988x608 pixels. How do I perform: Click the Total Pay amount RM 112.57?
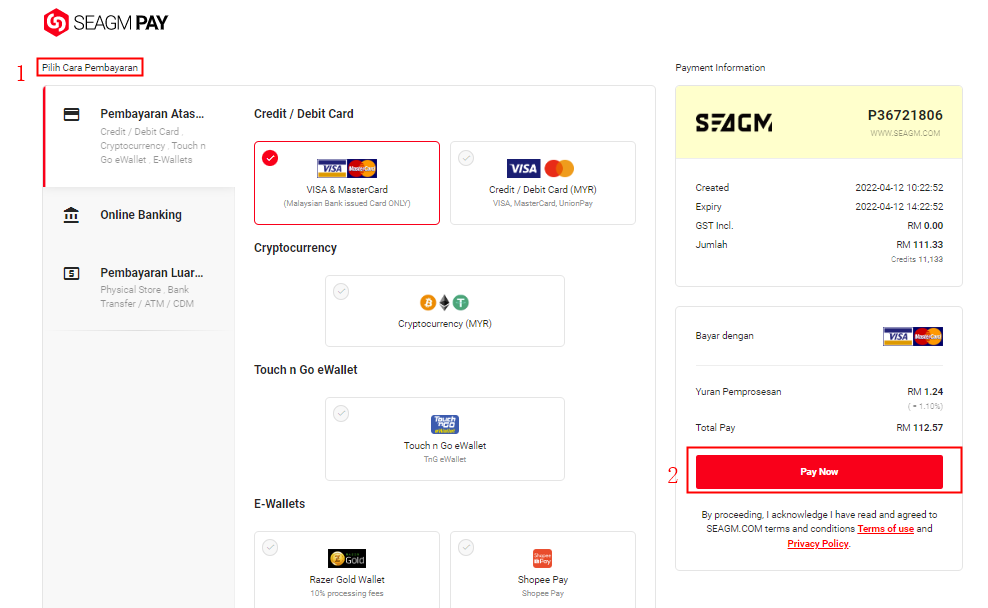click(x=919, y=428)
